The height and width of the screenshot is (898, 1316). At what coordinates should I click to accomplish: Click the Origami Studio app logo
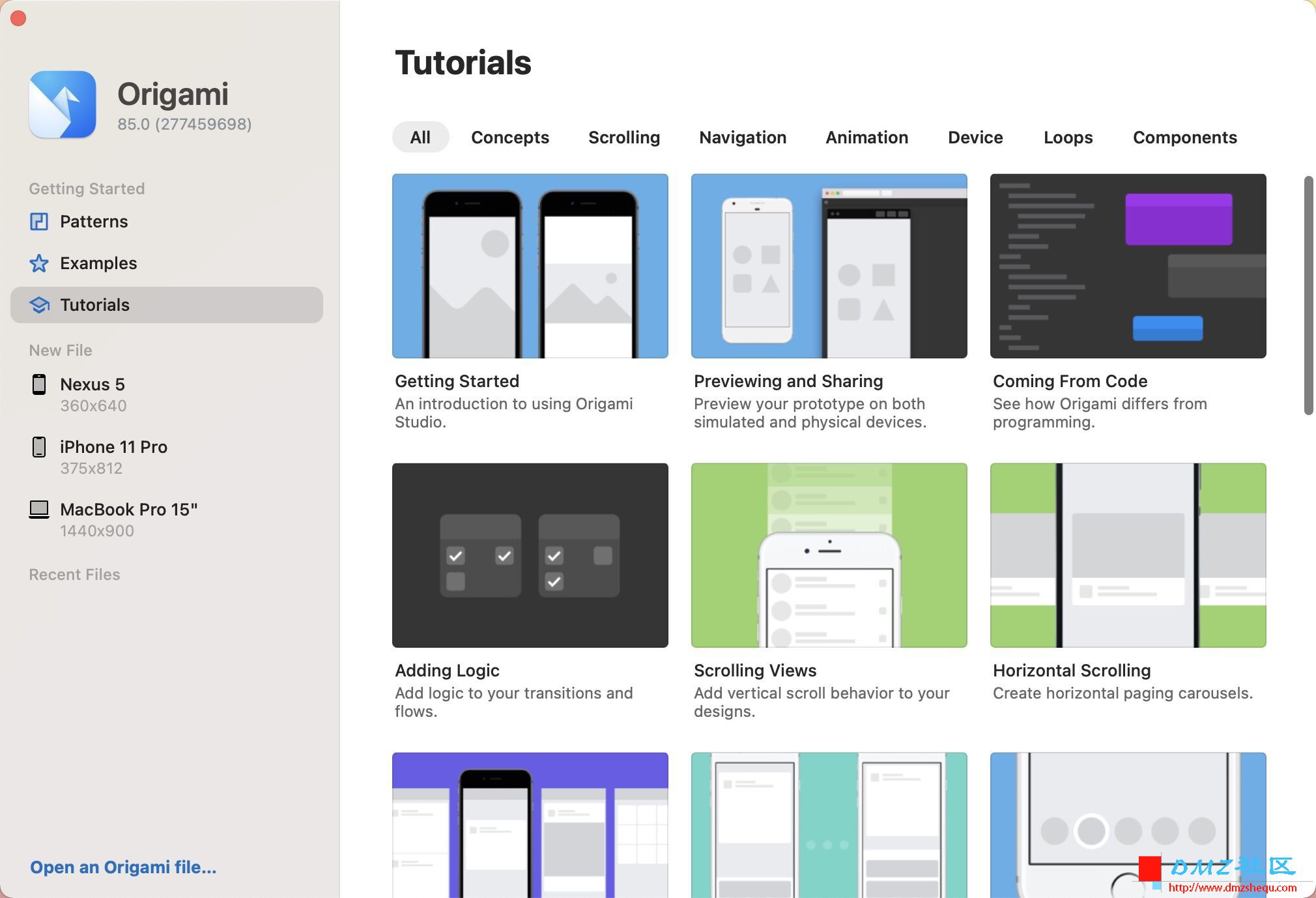[x=63, y=104]
